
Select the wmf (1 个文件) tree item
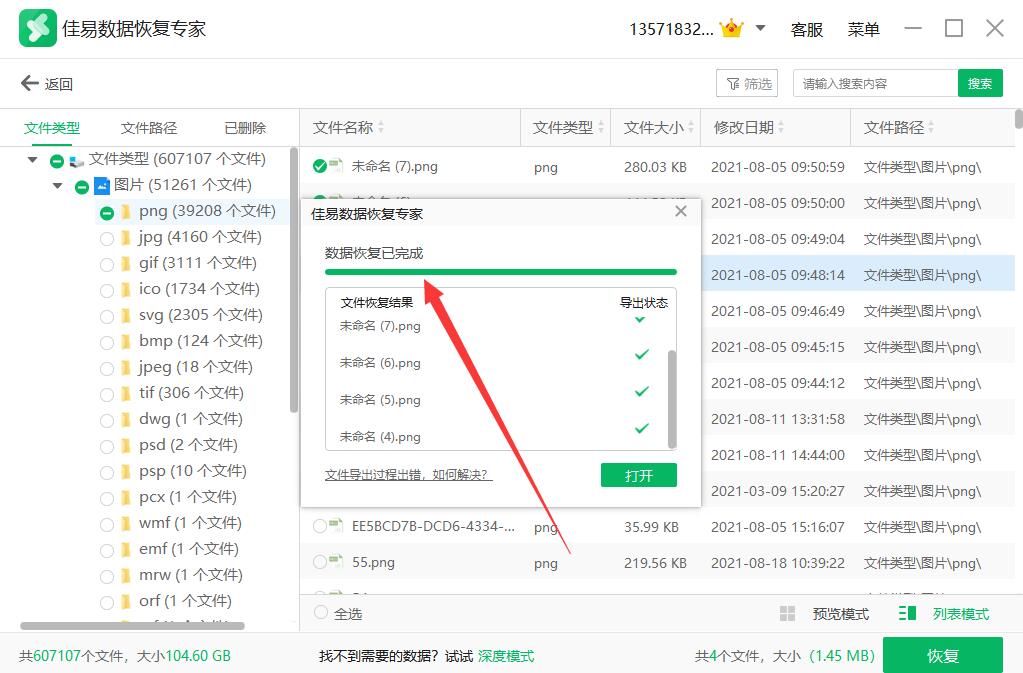click(190, 523)
